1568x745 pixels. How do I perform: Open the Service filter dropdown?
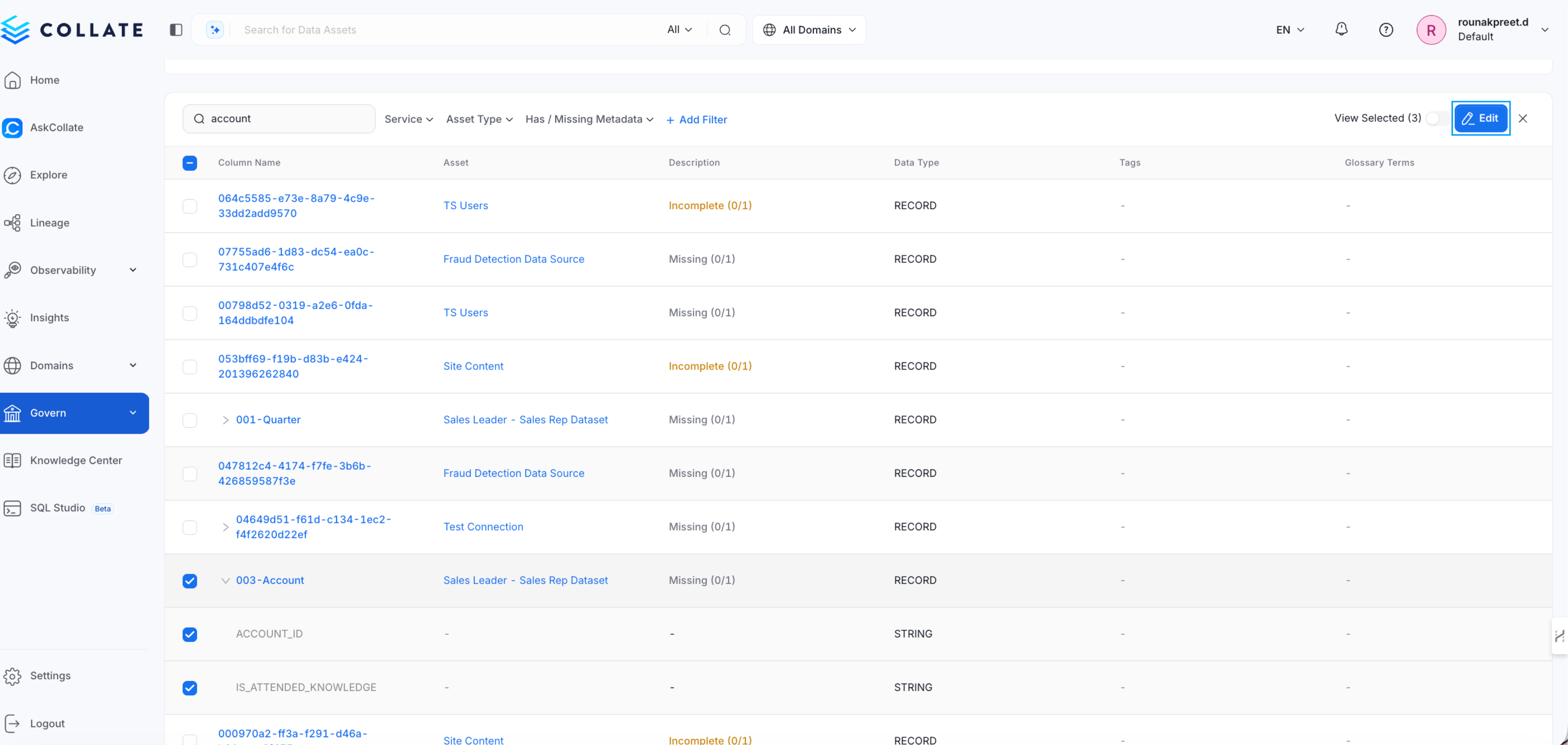click(x=408, y=119)
